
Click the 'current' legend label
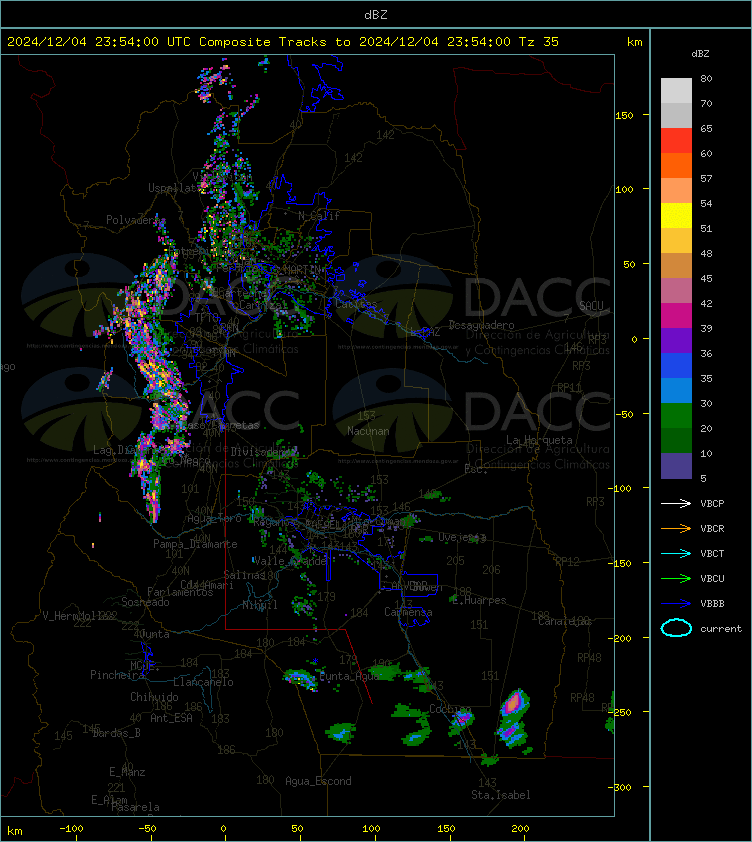click(x=721, y=629)
